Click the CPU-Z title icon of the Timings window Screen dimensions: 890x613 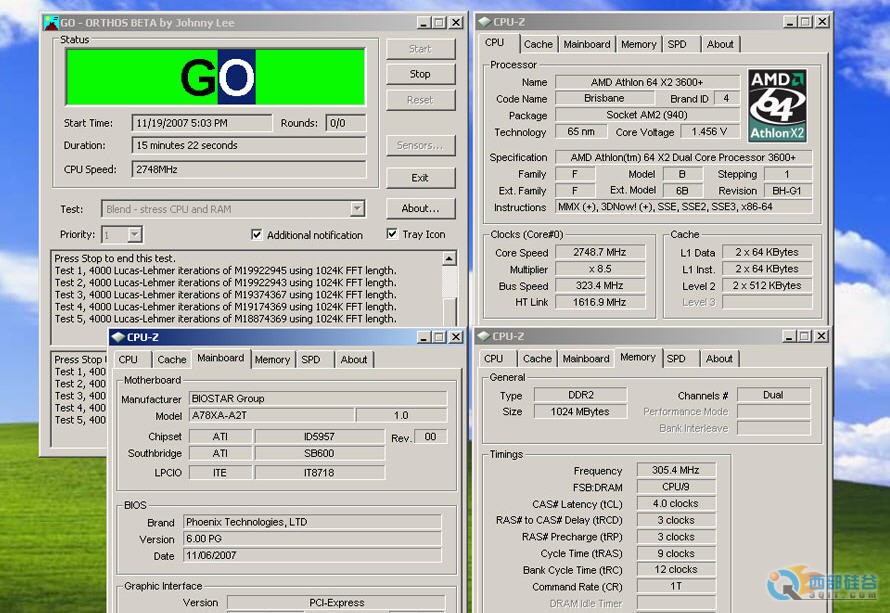(484, 336)
